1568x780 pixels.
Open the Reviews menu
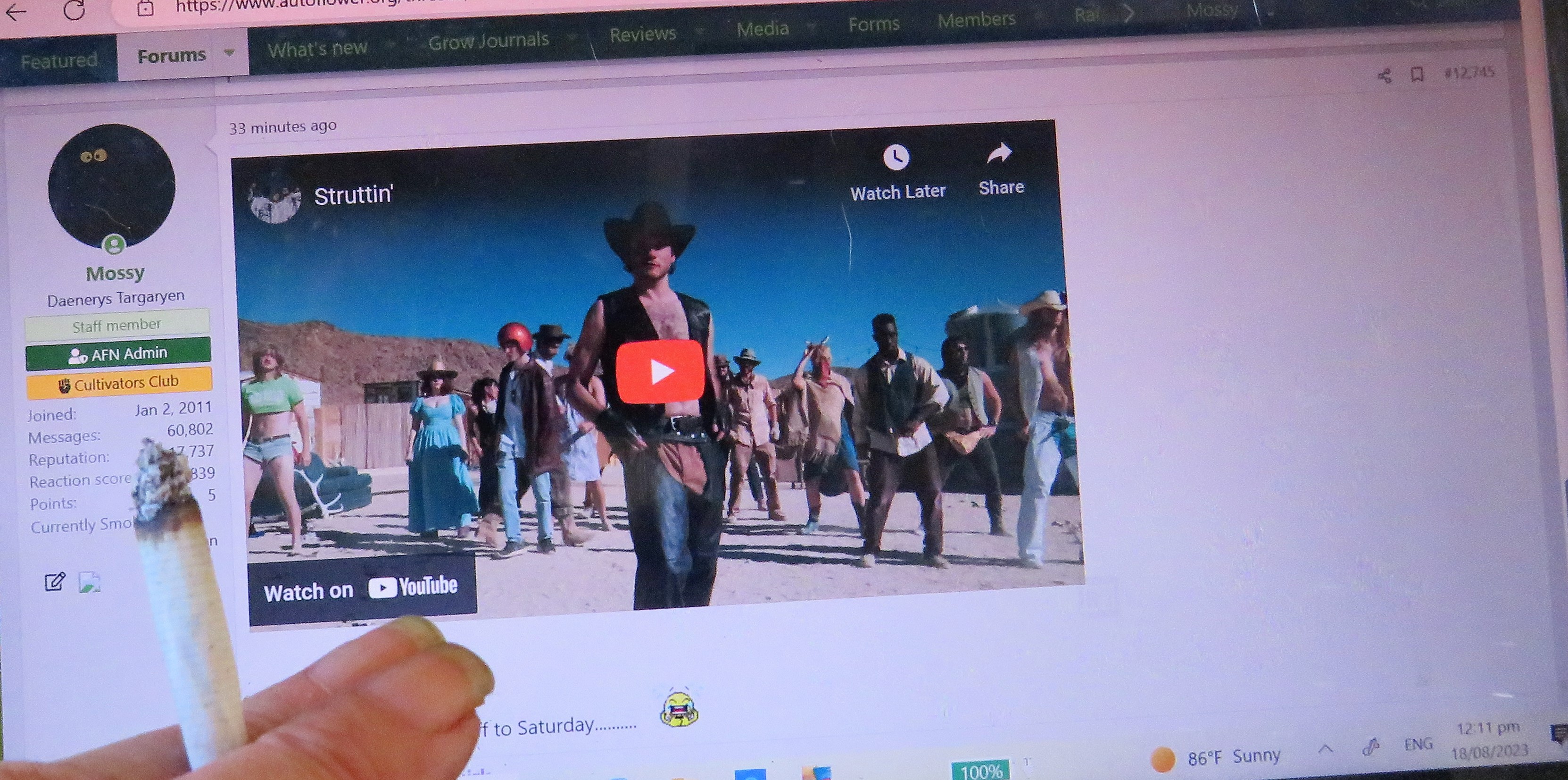tap(643, 34)
